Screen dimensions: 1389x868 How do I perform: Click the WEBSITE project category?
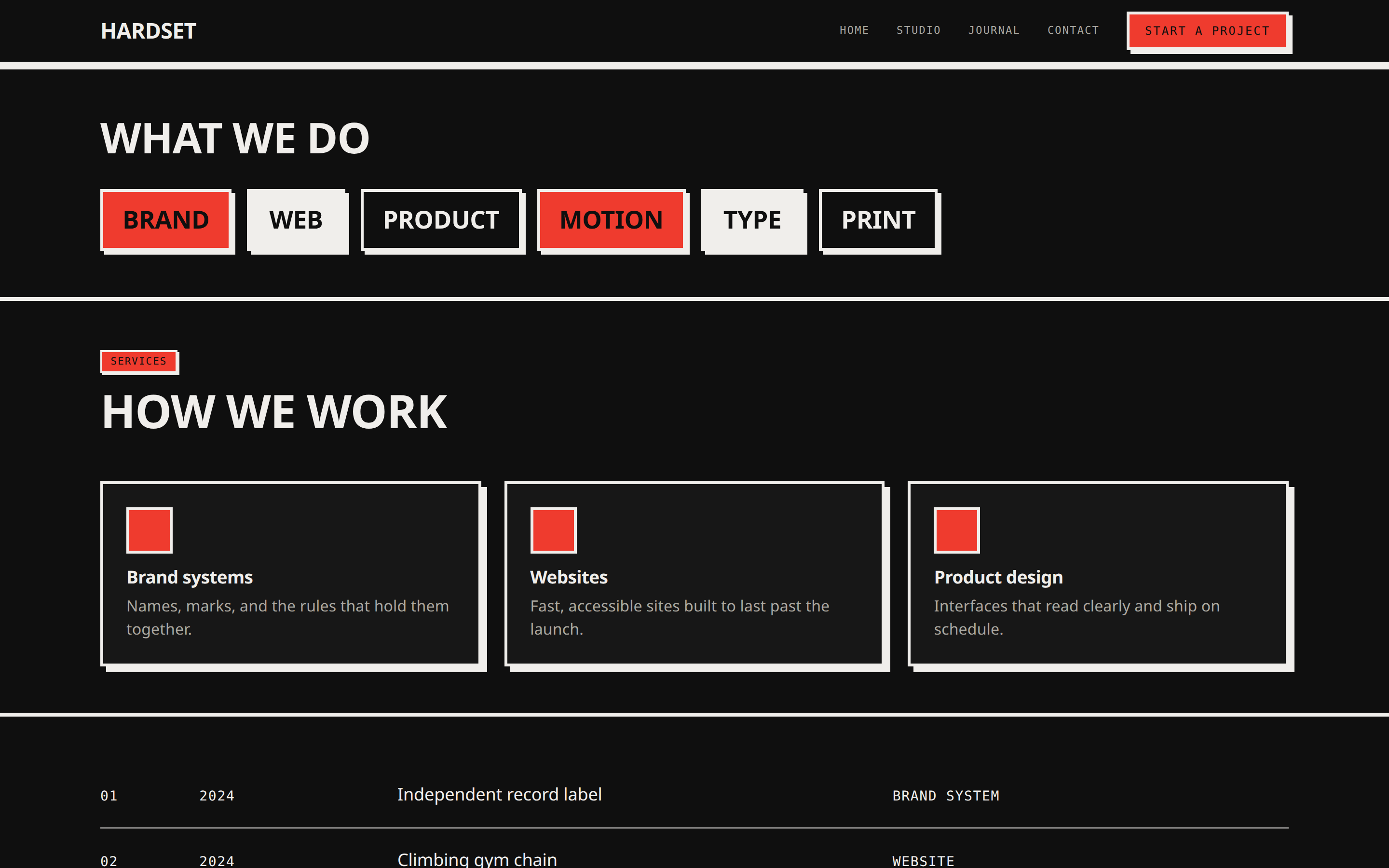click(924, 861)
